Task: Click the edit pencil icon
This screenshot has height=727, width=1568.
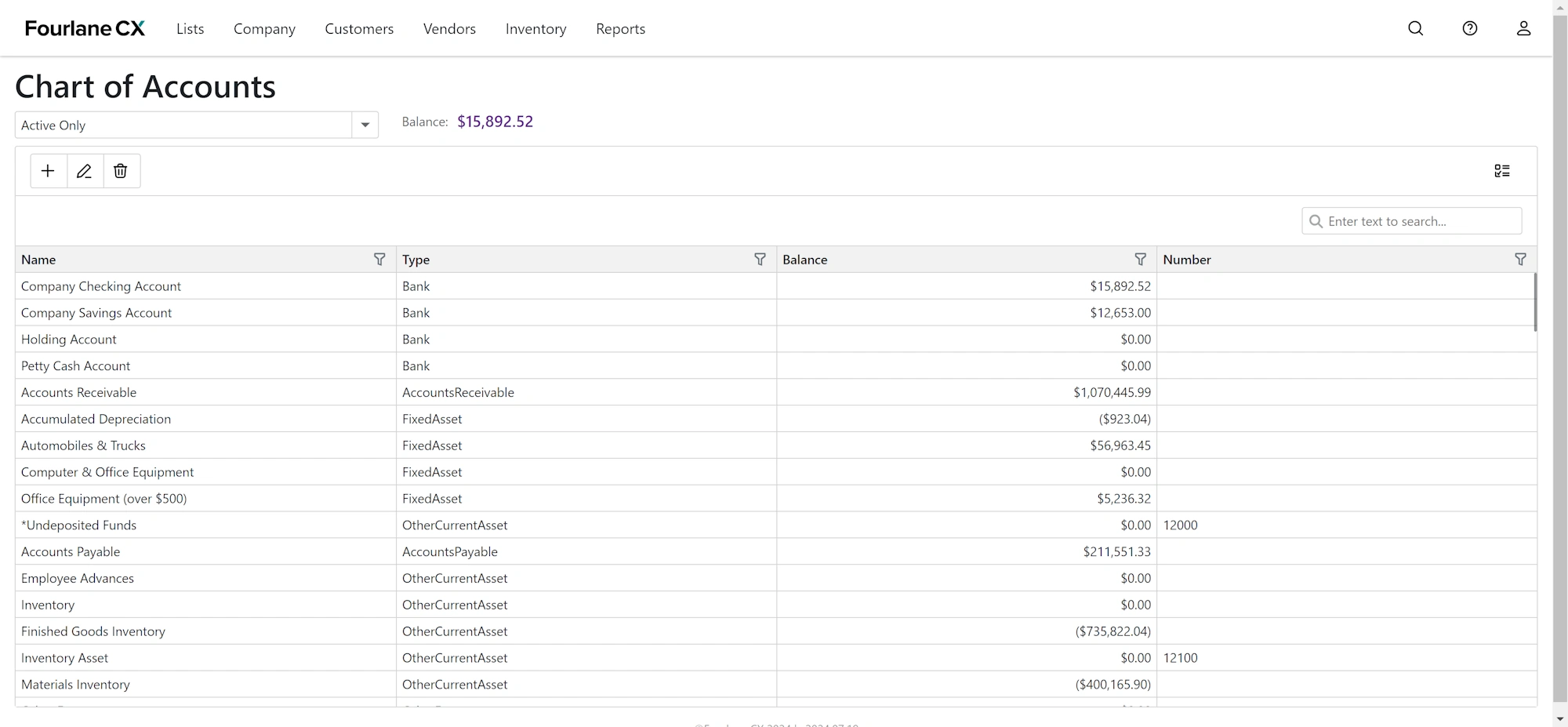Action: pos(85,171)
